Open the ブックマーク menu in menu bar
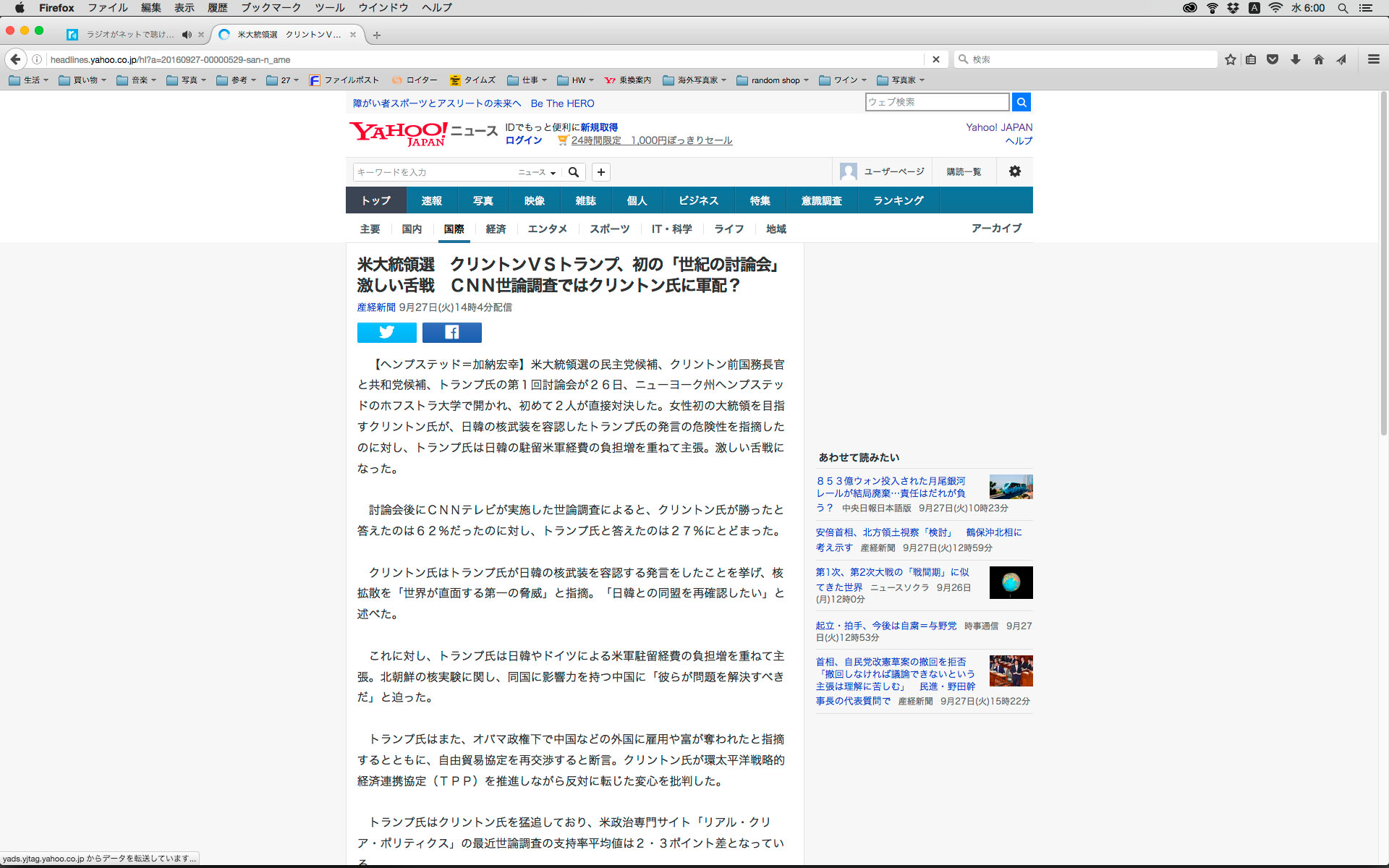The image size is (1389, 868). [x=271, y=7]
